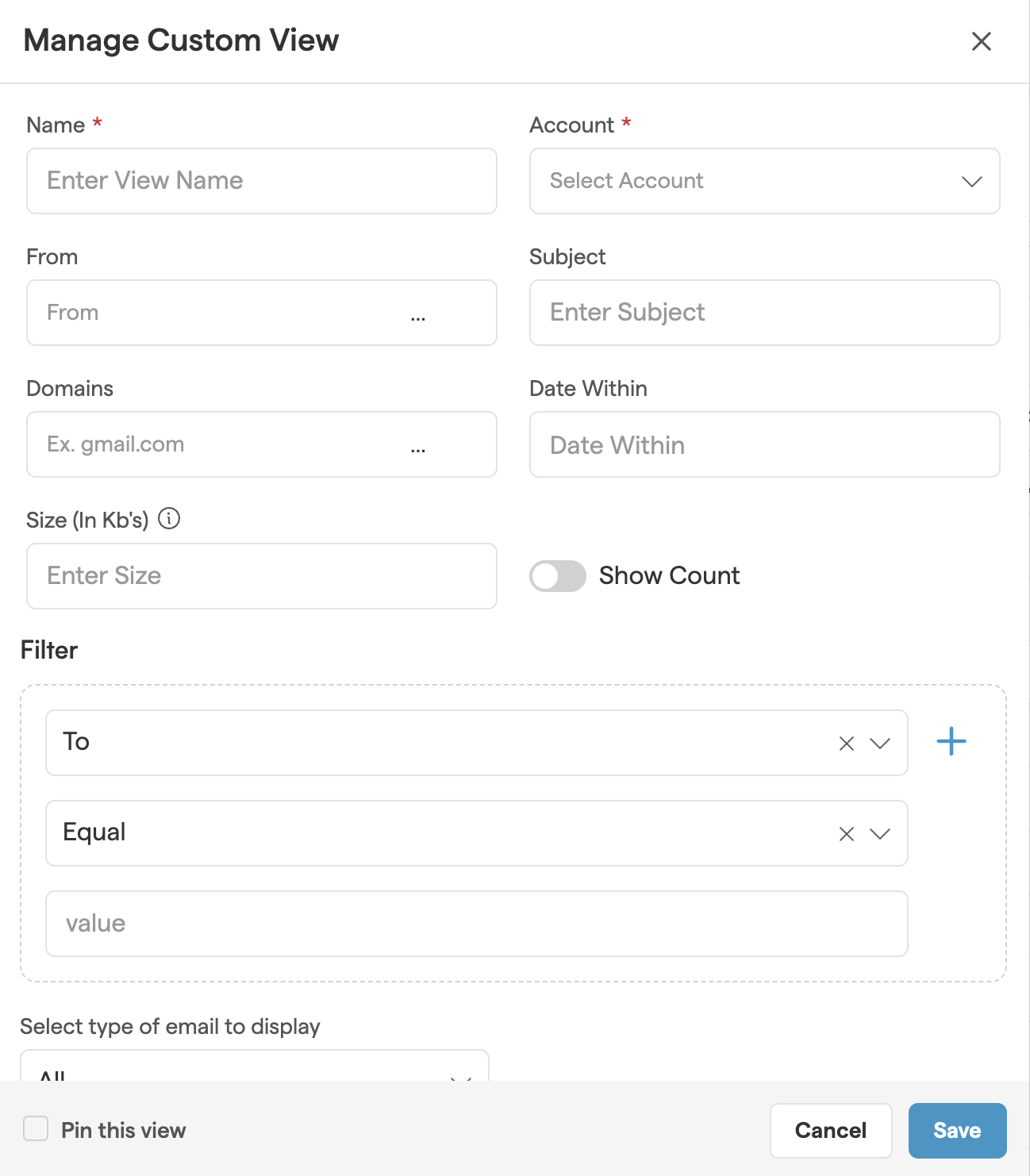This screenshot has height=1176, width=1030.
Task: Click into the Enter Subject field
Action: coord(763,313)
